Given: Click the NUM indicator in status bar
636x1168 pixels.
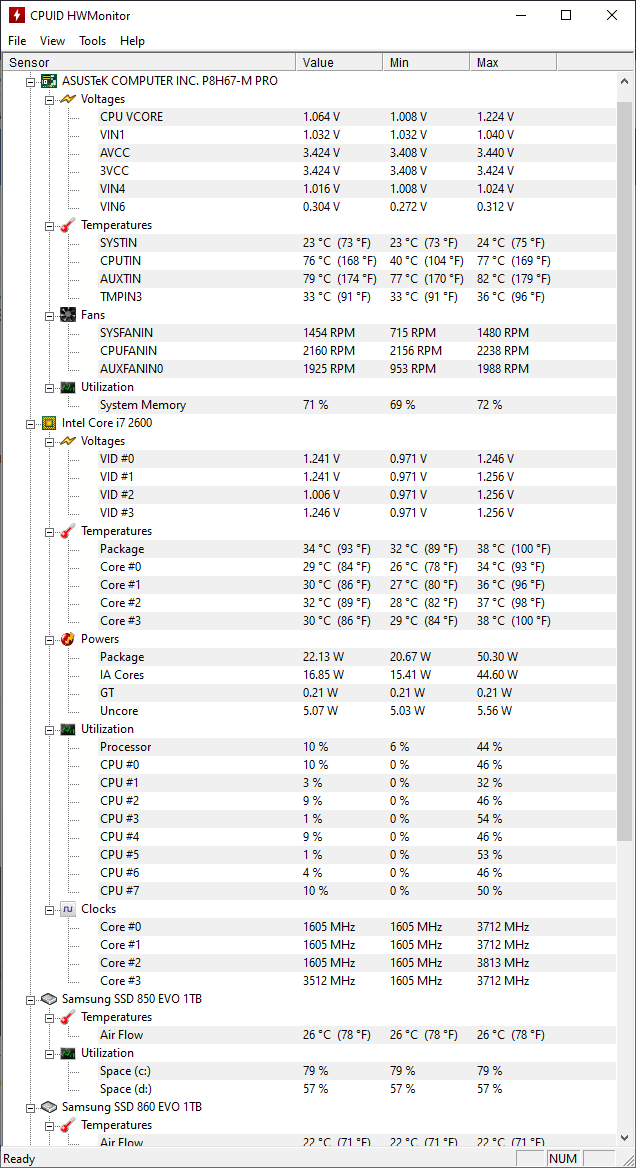Looking at the screenshot, I should tap(563, 1158).
